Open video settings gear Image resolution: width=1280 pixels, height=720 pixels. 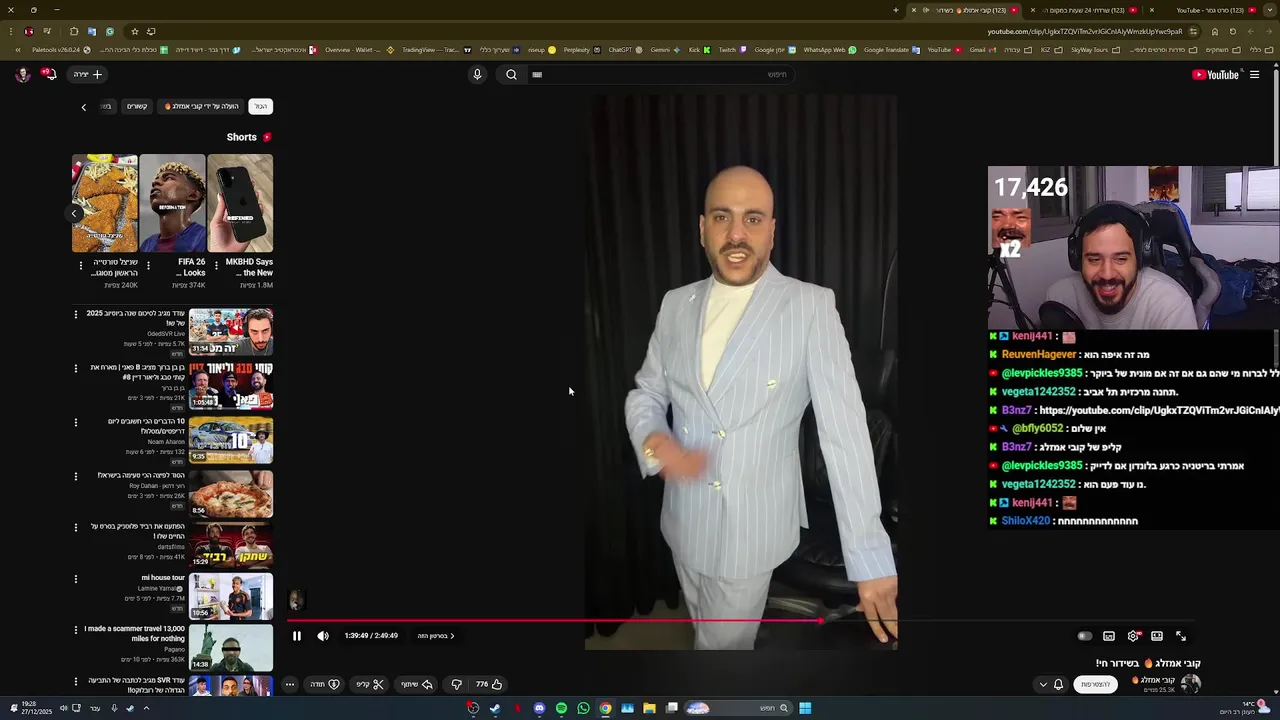tap(1133, 636)
